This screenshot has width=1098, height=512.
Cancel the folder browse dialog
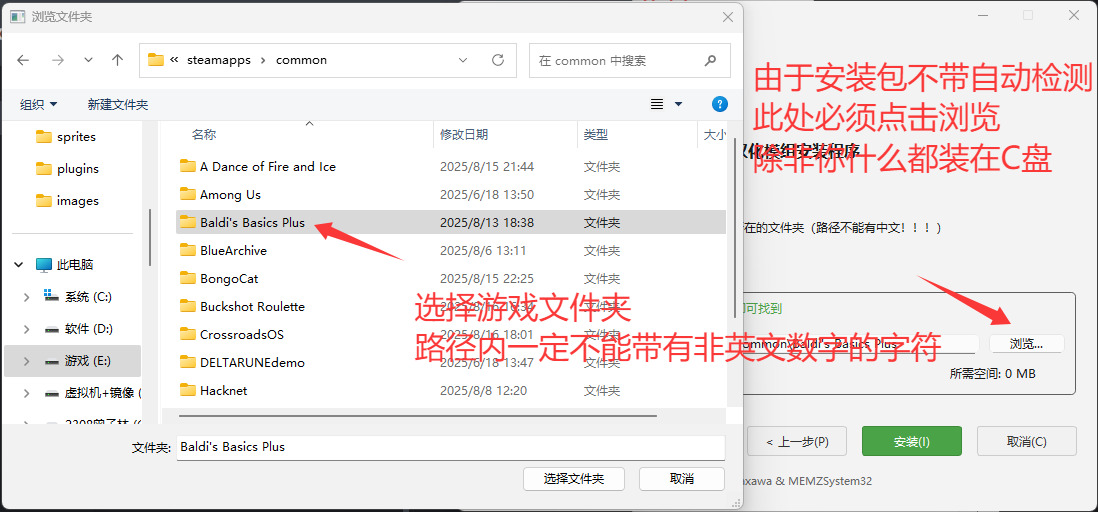(681, 479)
